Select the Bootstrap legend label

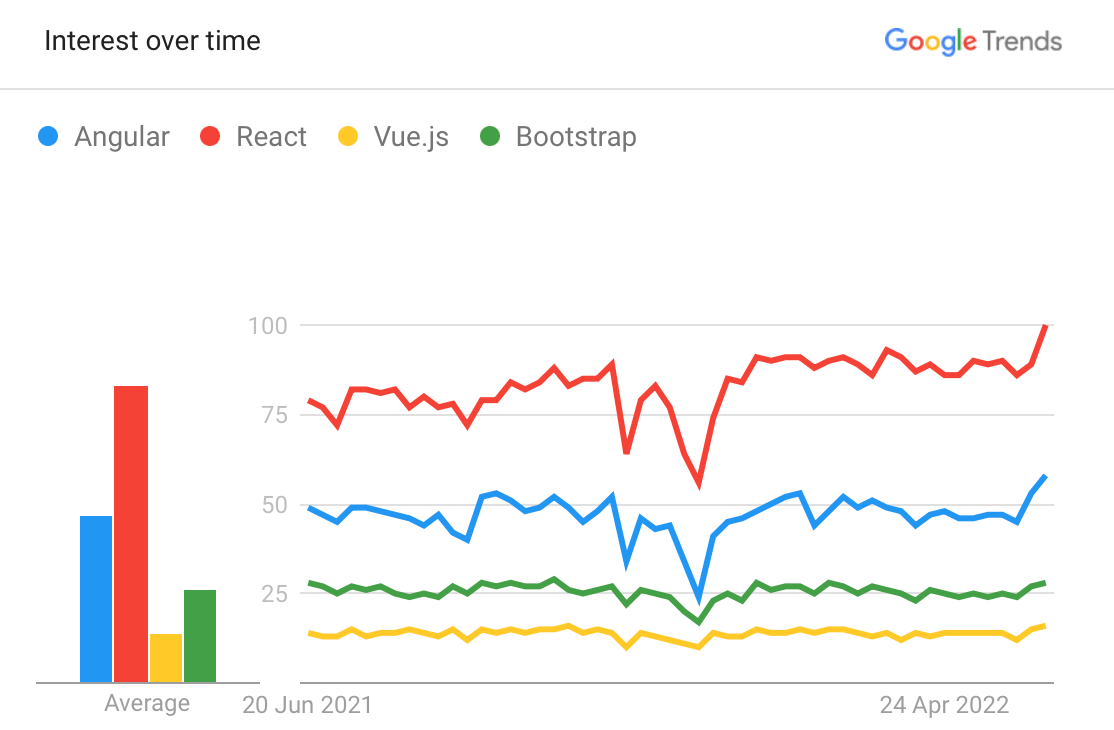[x=576, y=137]
